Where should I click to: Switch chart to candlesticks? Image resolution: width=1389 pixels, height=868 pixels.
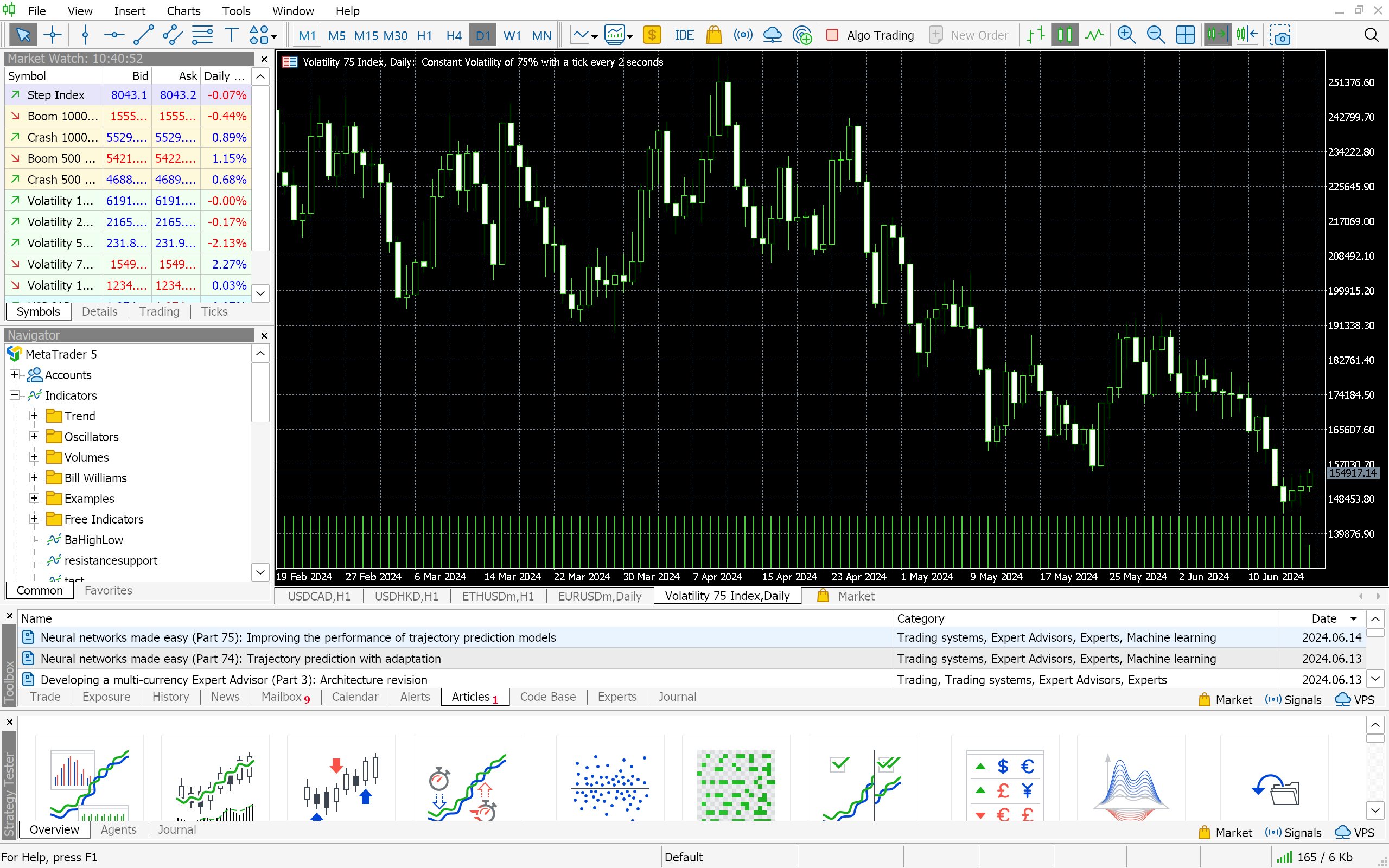tap(1065, 35)
